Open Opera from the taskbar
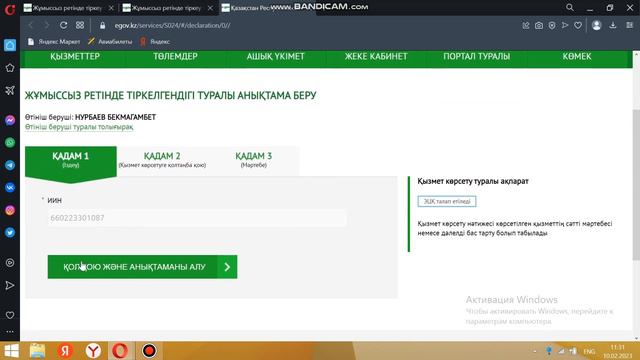This screenshot has width=640, height=360. click(x=120, y=351)
